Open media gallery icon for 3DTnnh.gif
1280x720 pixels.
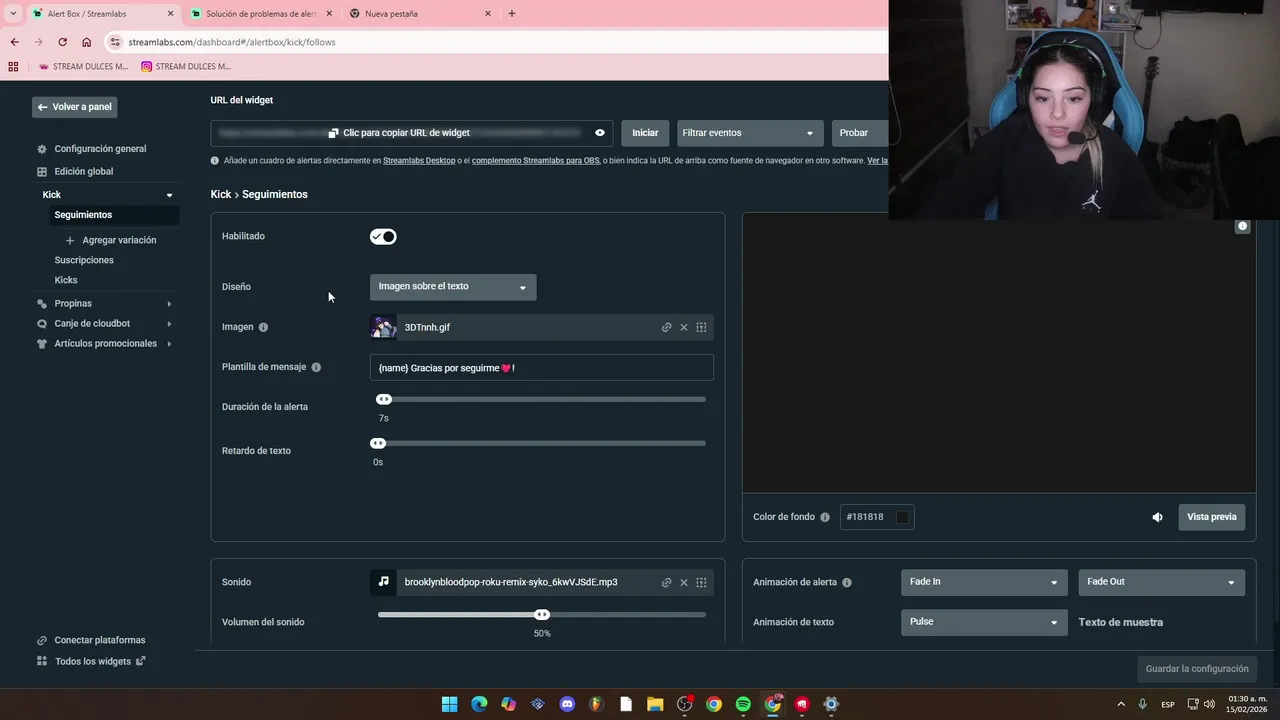(x=701, y=327)
